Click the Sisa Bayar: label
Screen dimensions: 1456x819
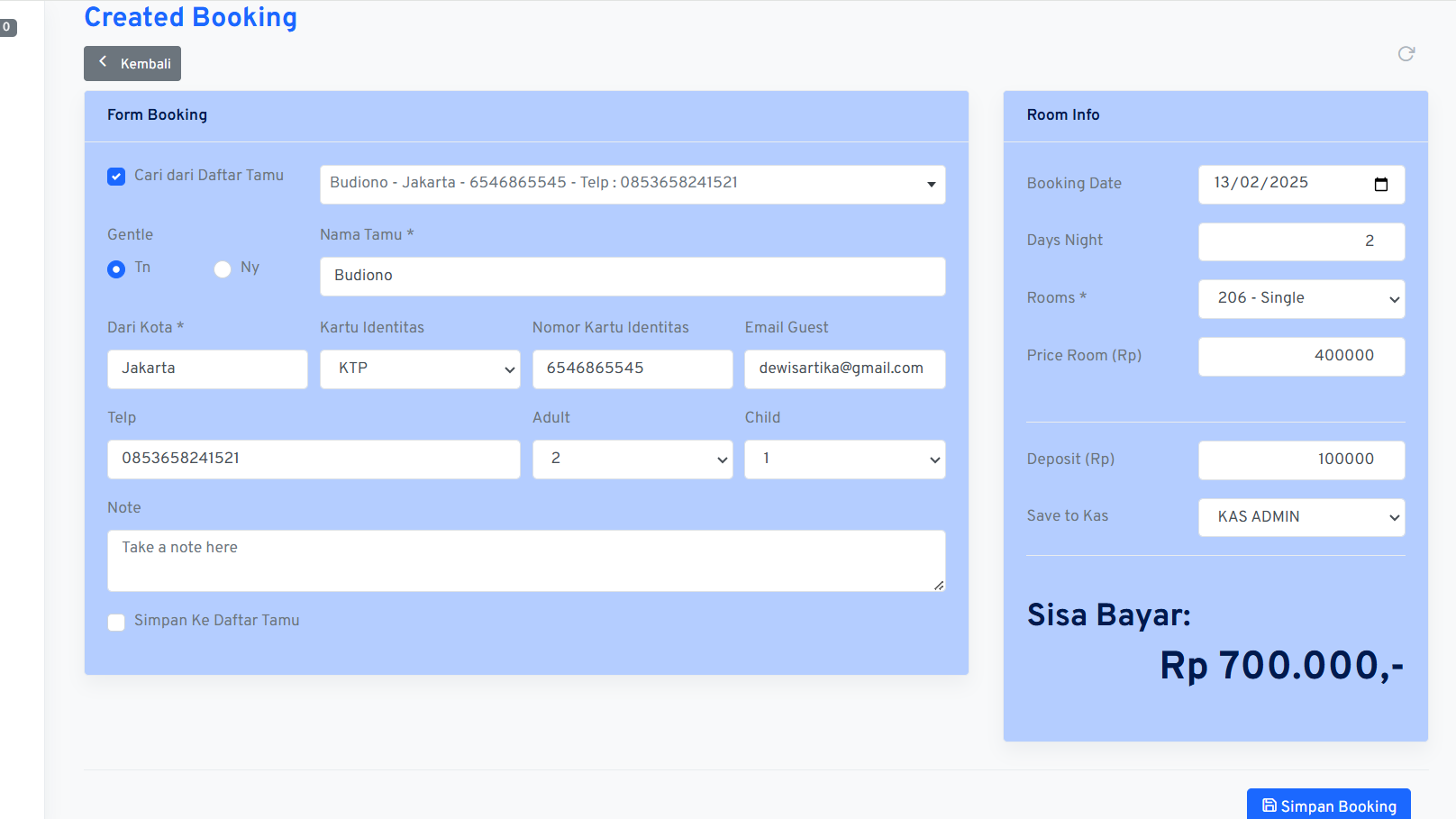click(1108, 615)
